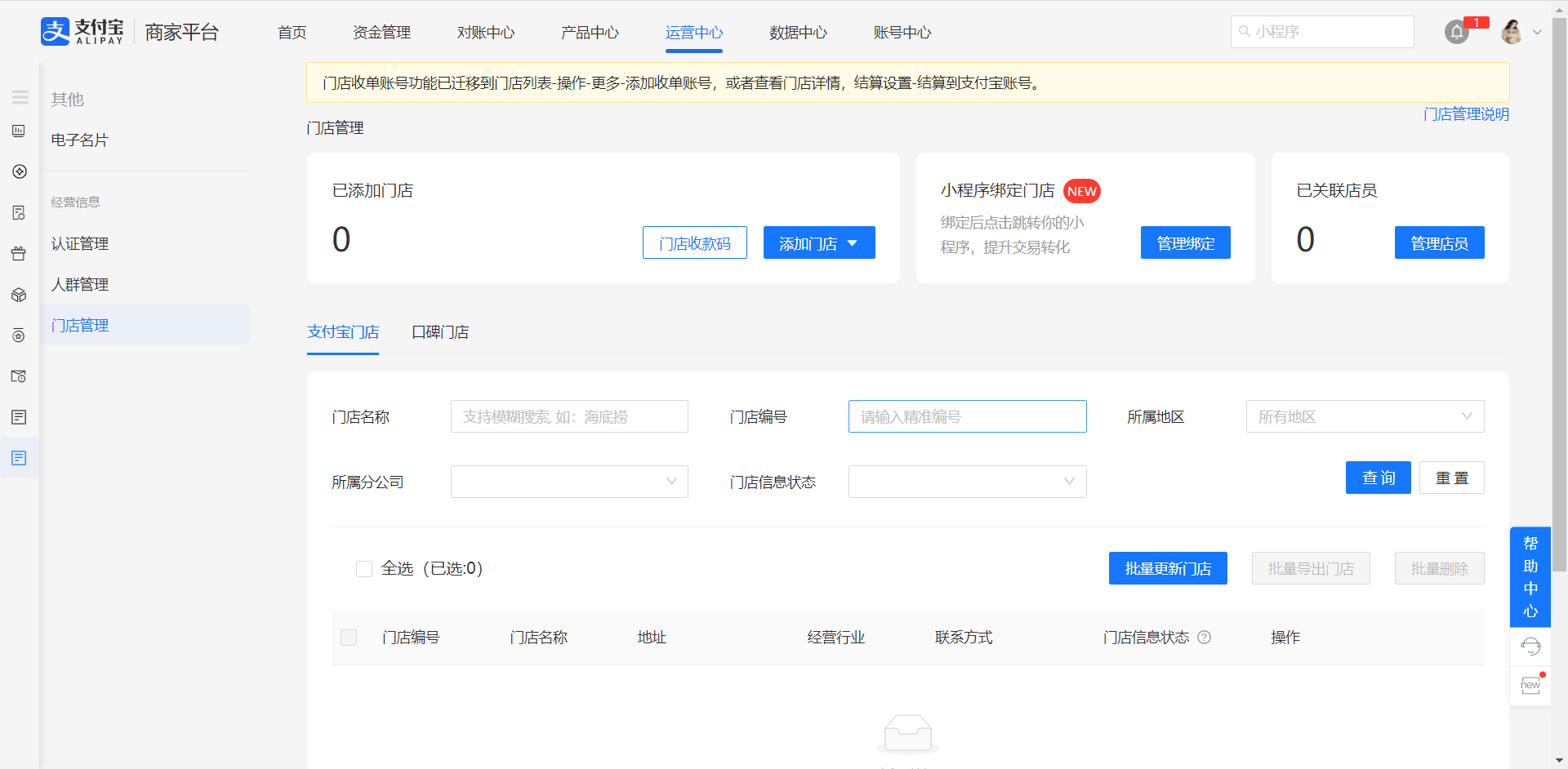The height and width of the screenshot is (769, 1568).
Task: Focus the 门店编号 input field
Action: [967, 416]
